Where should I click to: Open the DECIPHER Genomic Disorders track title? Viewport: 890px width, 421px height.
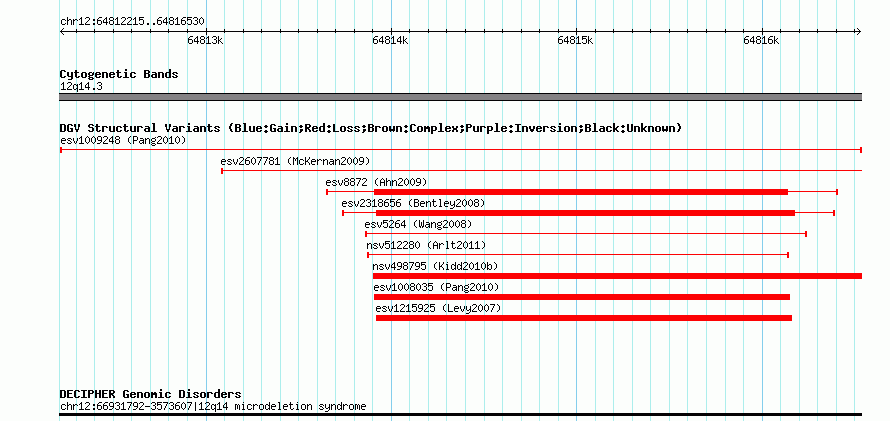click(150, 394)
